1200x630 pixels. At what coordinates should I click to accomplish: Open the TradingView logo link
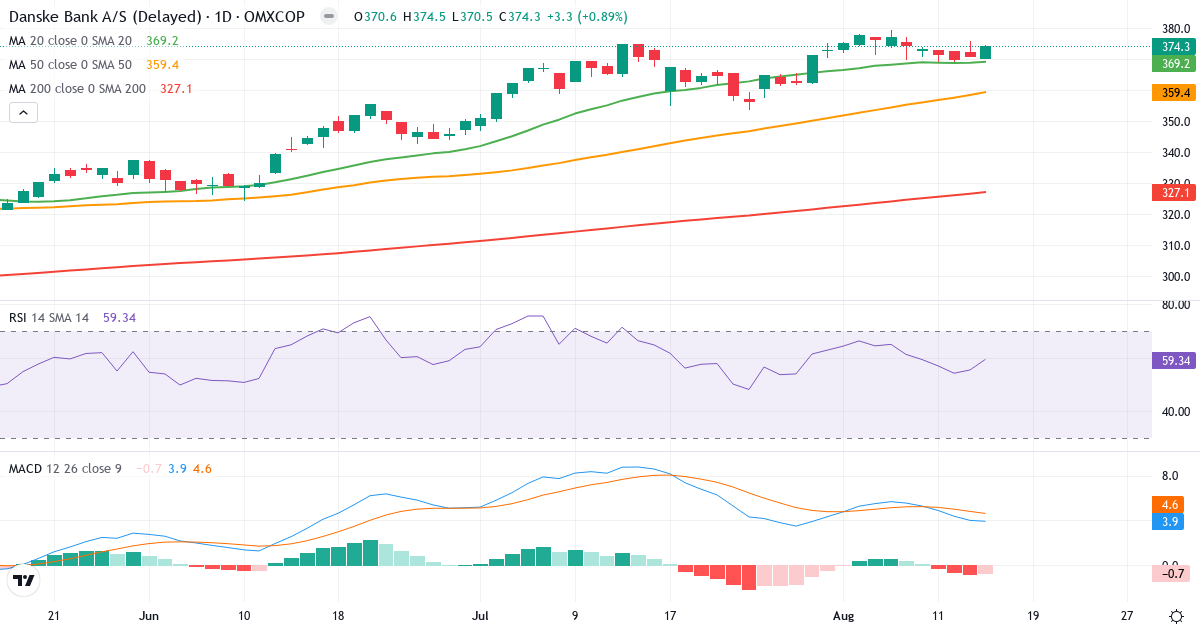point(25,580)
